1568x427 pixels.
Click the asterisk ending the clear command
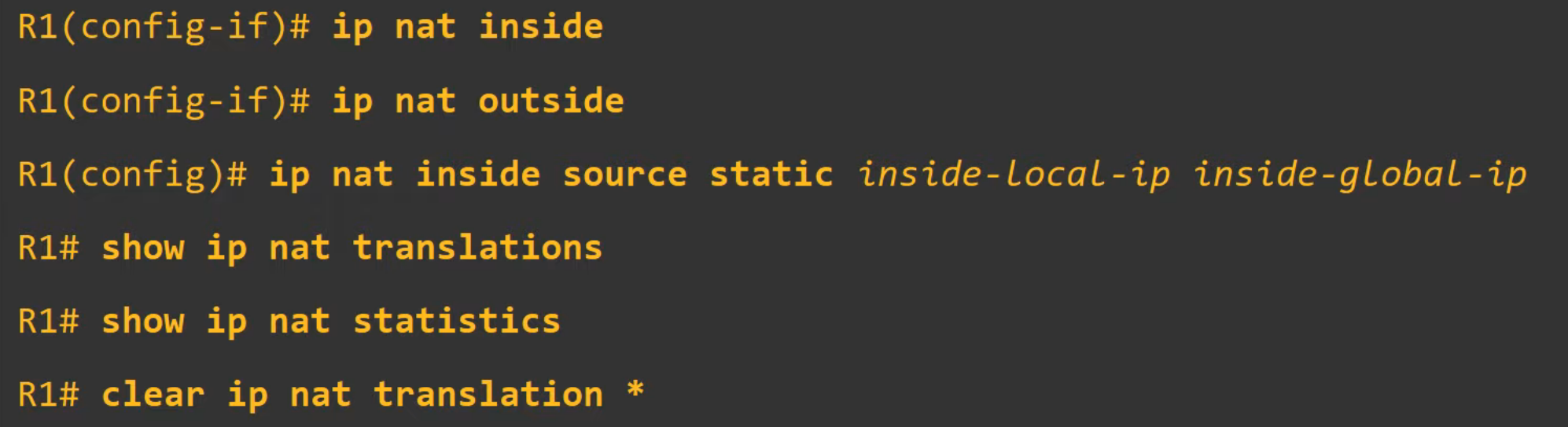click(x=635, y=390)
